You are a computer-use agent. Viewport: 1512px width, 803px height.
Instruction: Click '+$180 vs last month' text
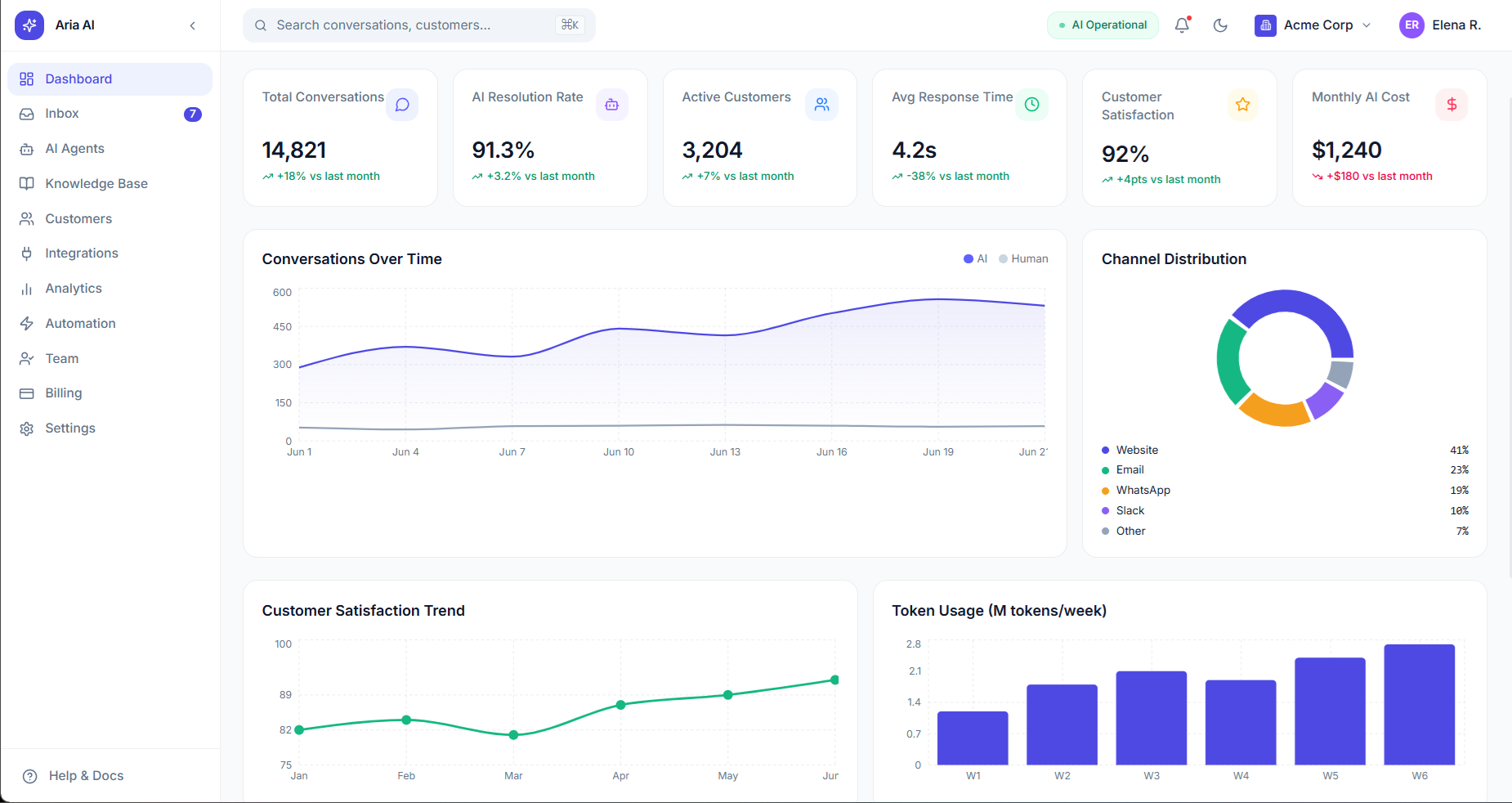(x=1380, y=177)
